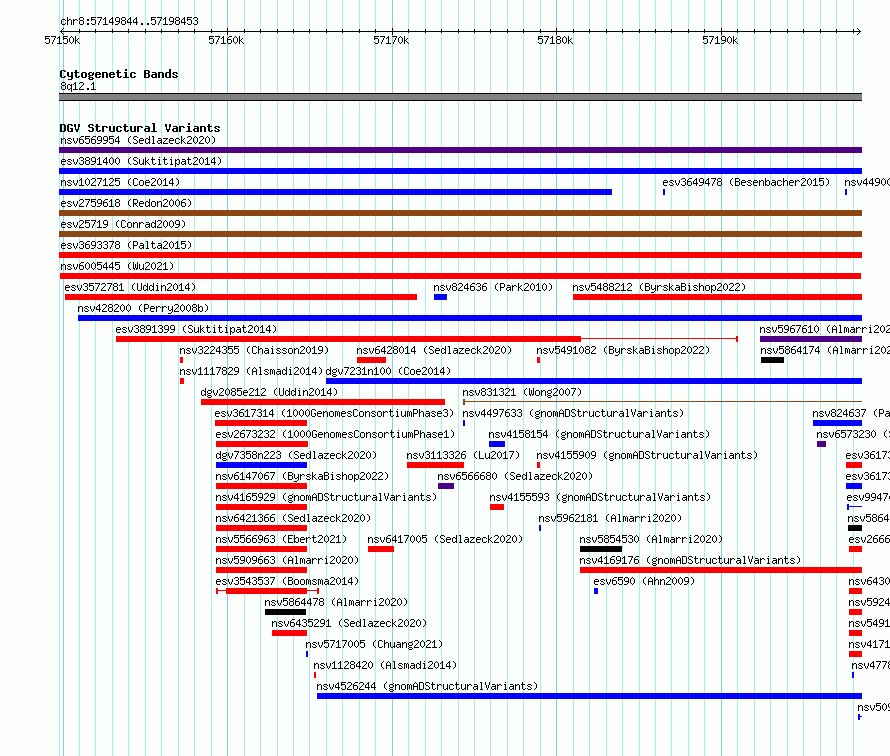Click nsv6435291 (Sedlazeck2020) label
The height and width of the screenshot is (756, 890).
pyautogui.click(x=349, y=623)
